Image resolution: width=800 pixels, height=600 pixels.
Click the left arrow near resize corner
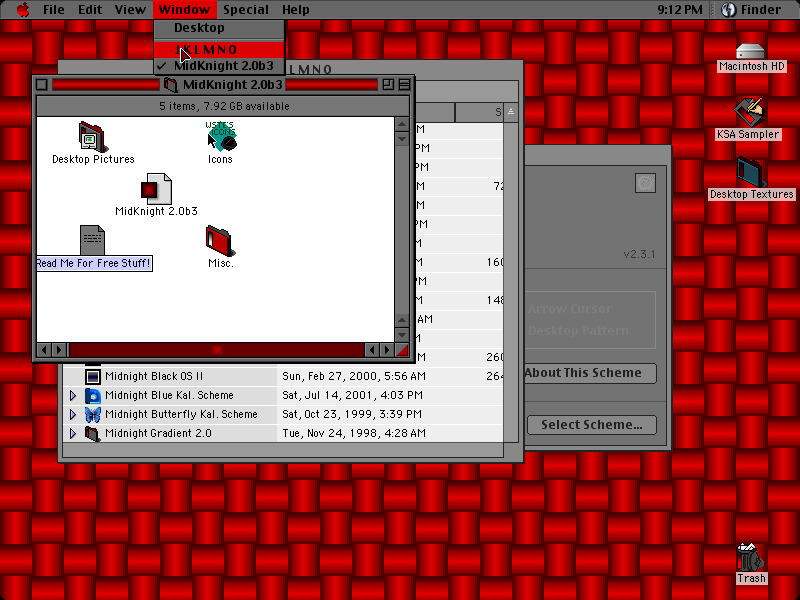tap(372, 350)
